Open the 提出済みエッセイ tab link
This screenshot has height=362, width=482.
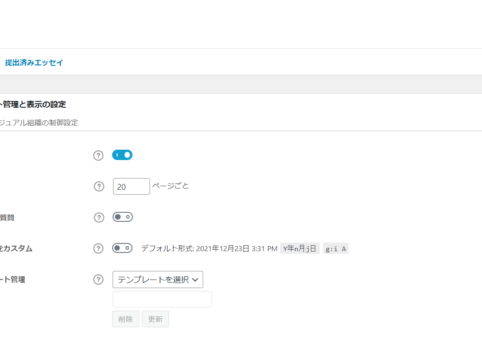coord(34,63)
